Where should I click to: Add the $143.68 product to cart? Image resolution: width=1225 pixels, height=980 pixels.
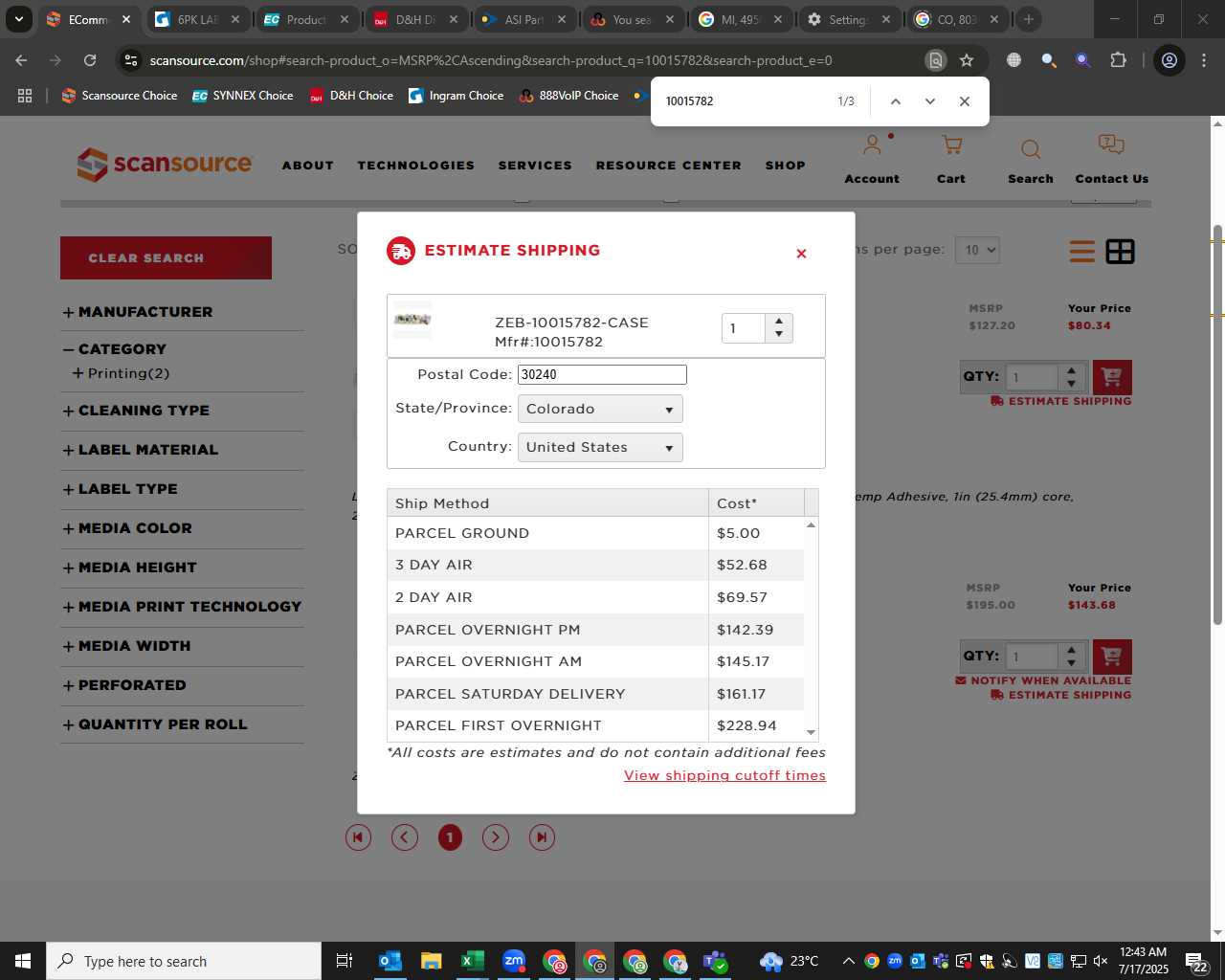[1112, 657]
